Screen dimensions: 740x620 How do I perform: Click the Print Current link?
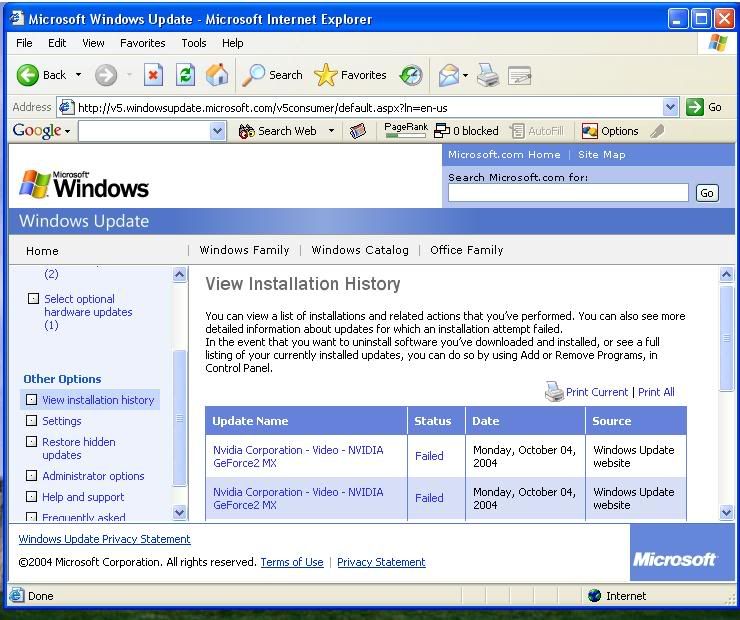click(x=597, y=392)
